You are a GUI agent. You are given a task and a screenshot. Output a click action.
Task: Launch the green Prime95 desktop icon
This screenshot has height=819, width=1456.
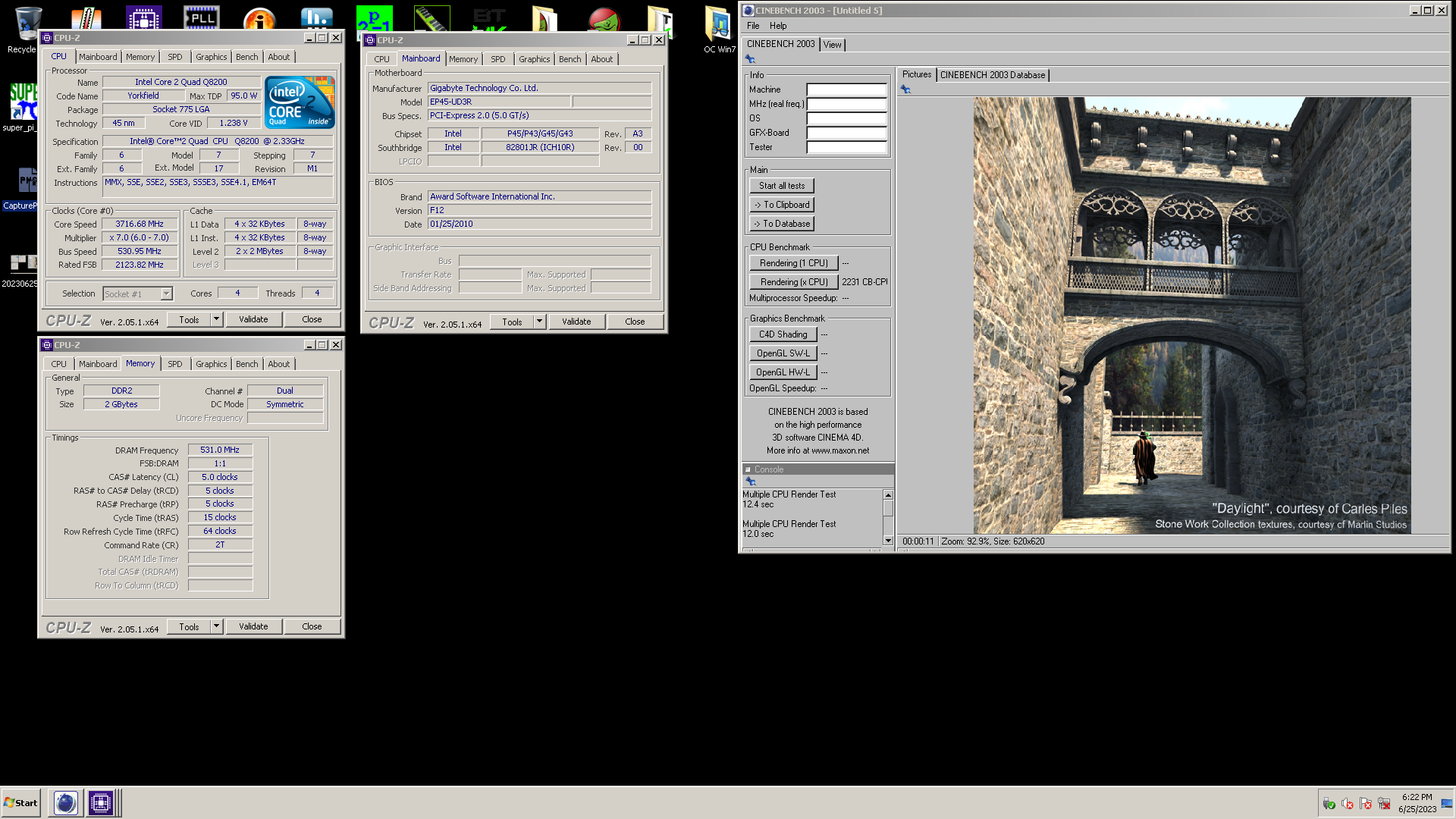click(x=375, y=19)
